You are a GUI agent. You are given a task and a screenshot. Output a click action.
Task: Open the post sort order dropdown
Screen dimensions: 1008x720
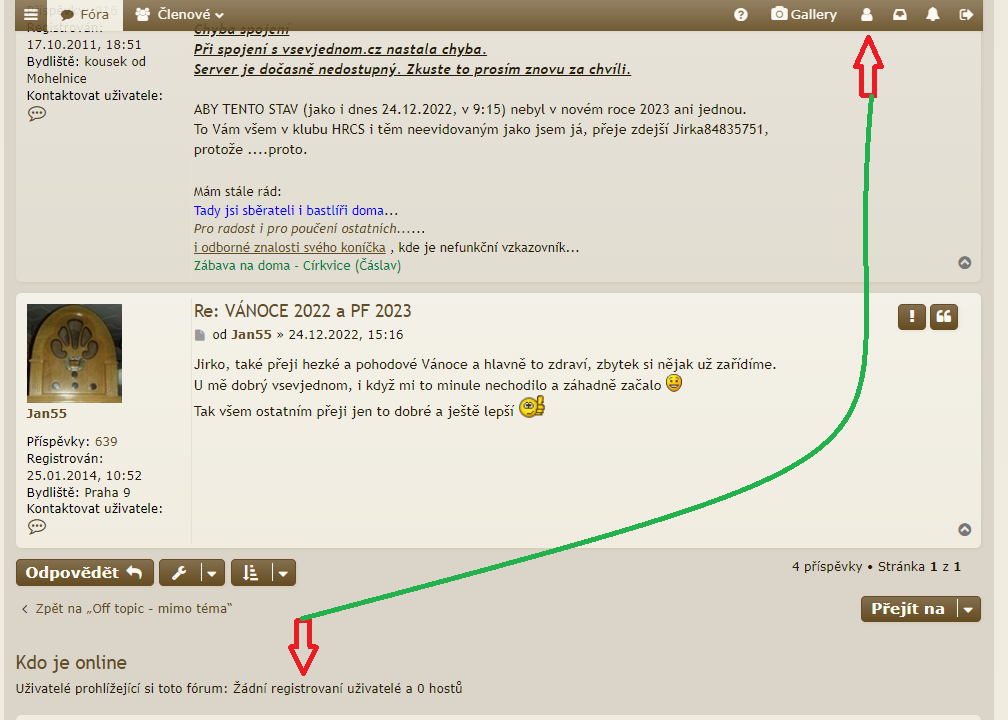pyautogui.click(x=263, y=573)
